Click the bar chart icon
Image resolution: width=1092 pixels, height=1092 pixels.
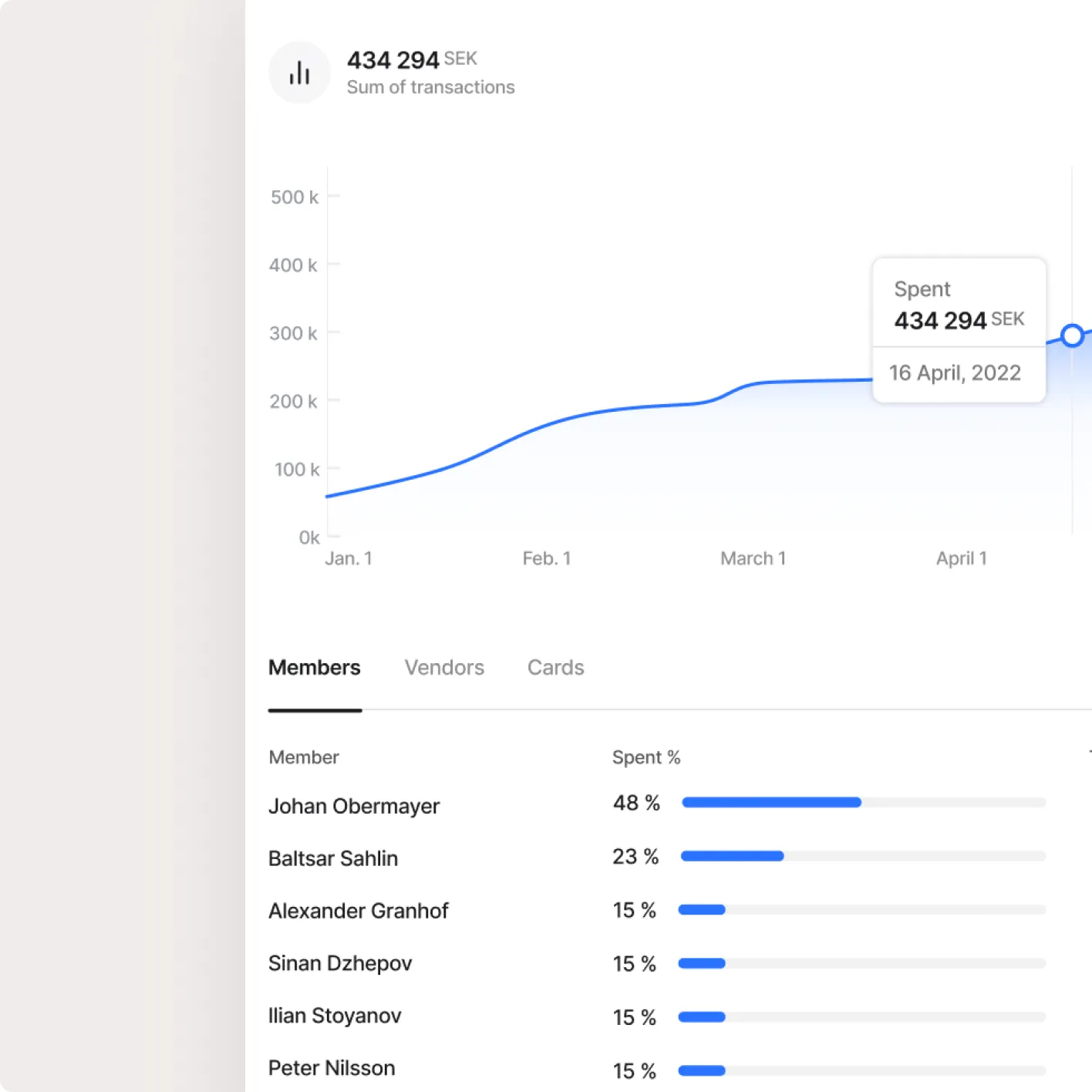(x=299, y=72)
